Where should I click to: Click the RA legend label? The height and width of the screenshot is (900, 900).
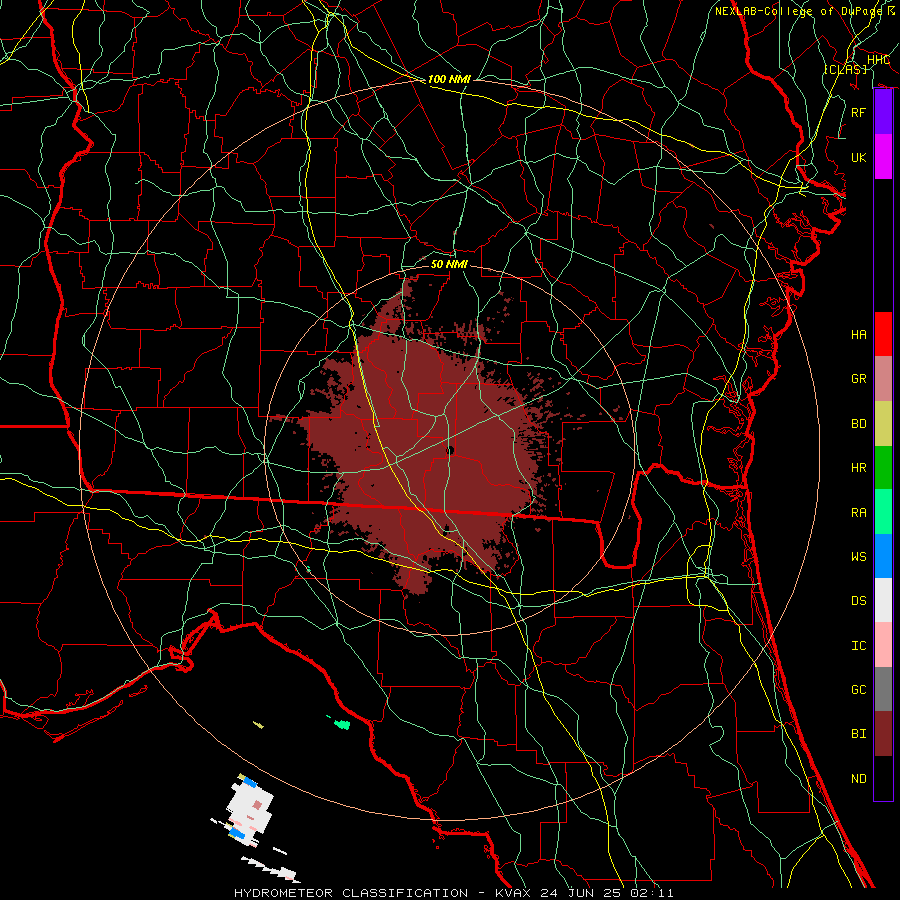point(859,513)
